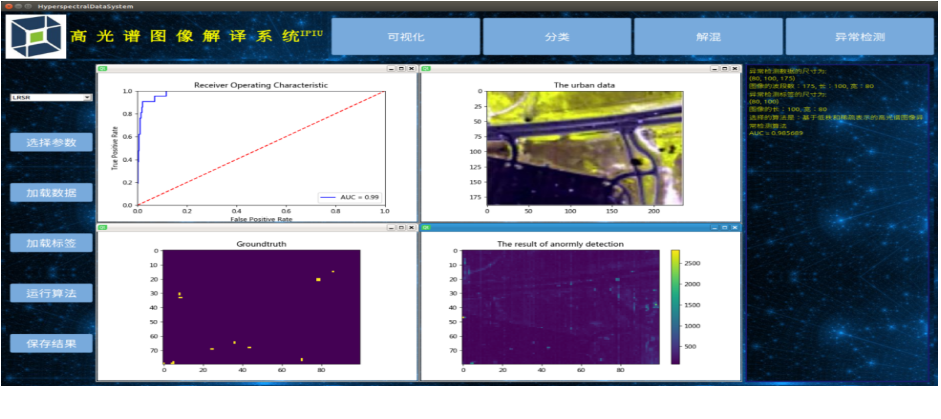This screenshot has width=941, height=419.
Task: Click the 加载标签 button
Action: [51, 243]
